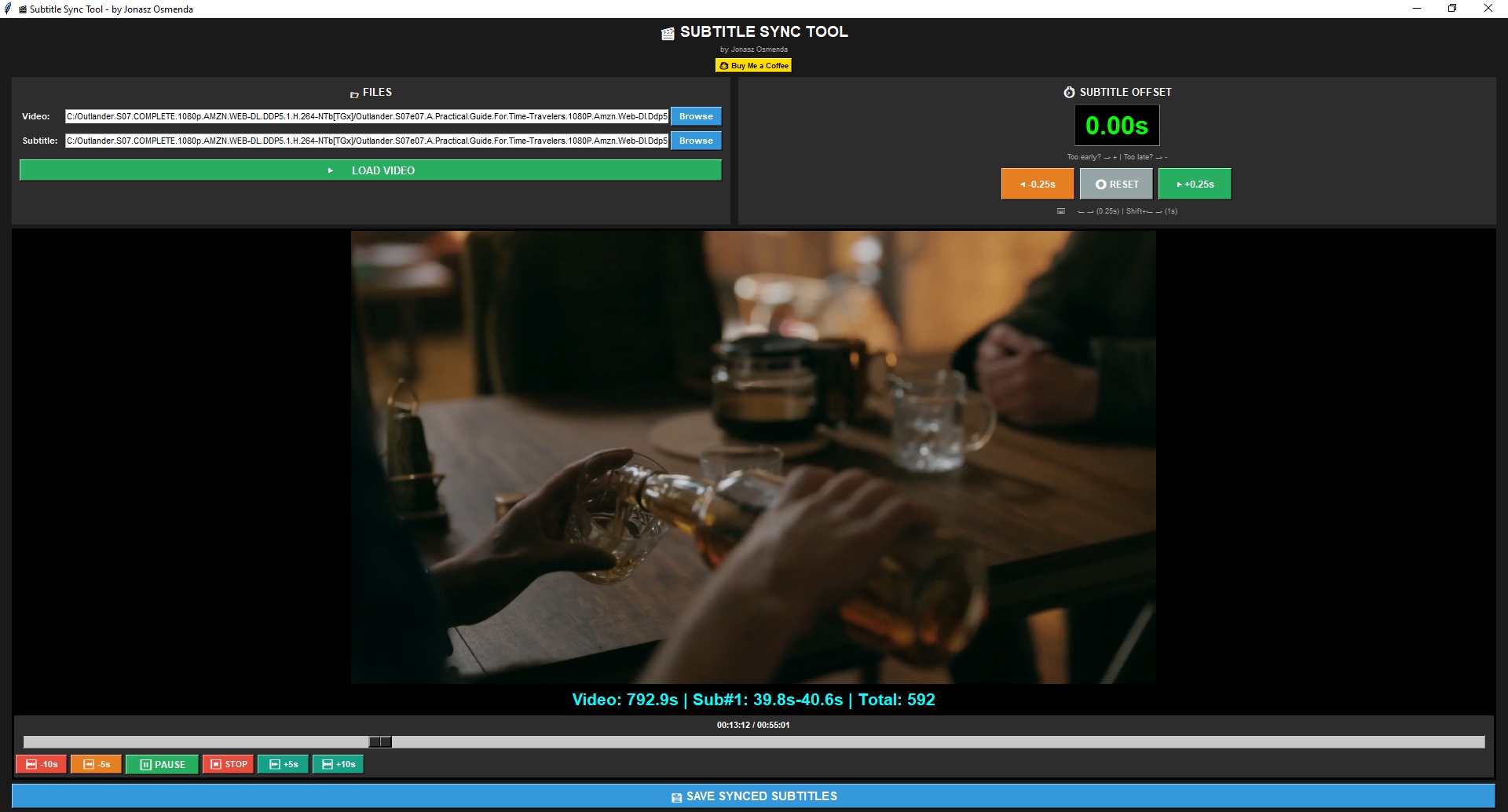Click the SUBTITLE SYNC TOOL heading

click(x=755, y=32)
